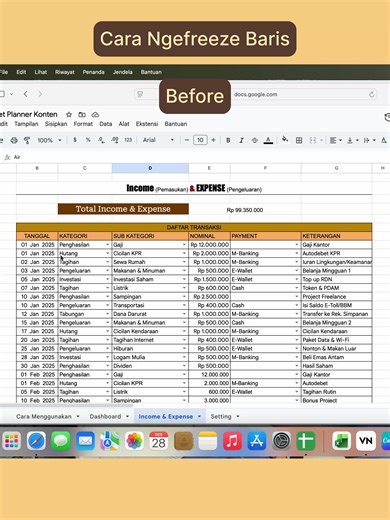Open Launchpad in the Dock
The width and height of the screenshot is (390, 520).
[12, 441]
